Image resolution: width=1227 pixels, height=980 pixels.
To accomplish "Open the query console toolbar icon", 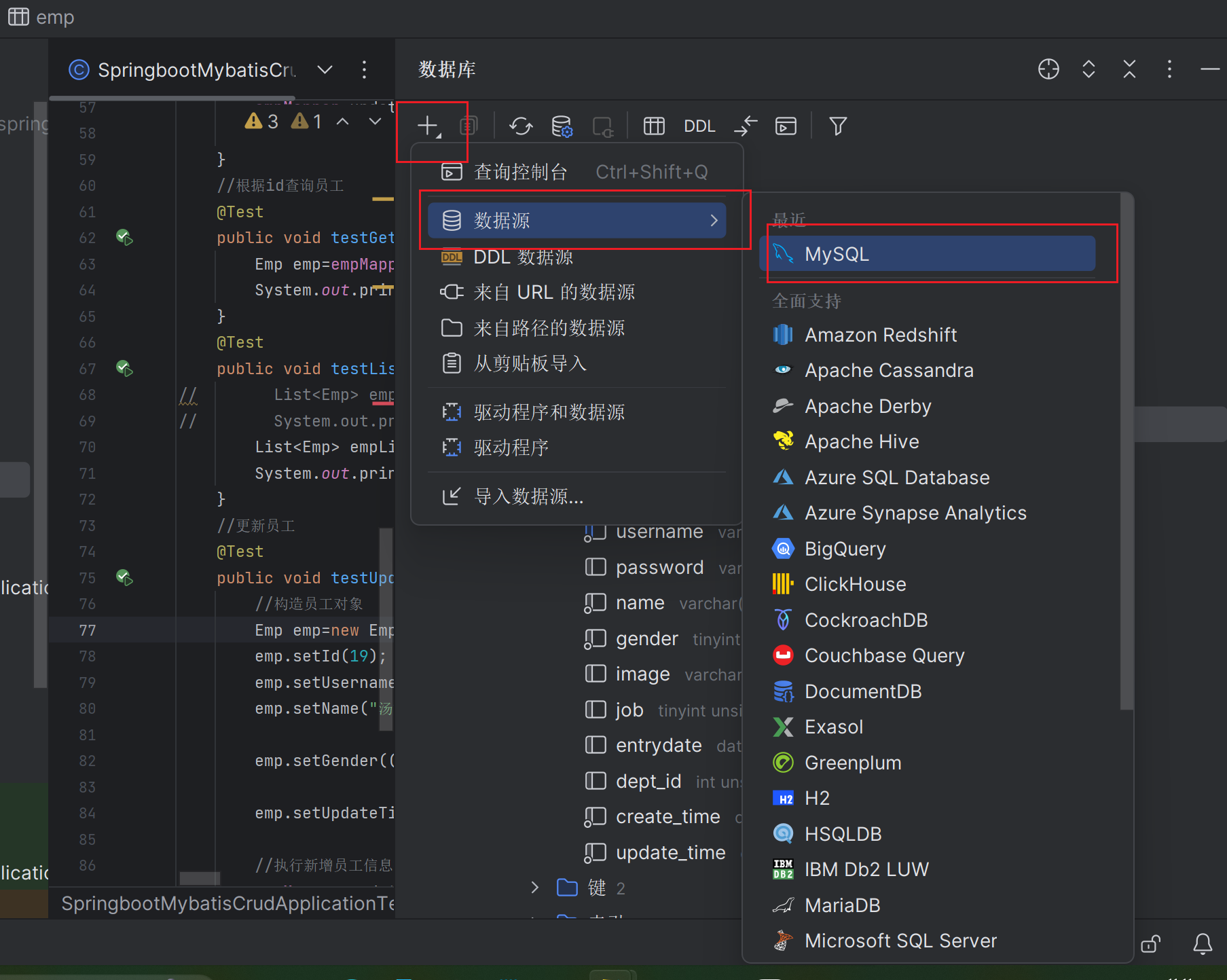I will coord(786,126).
